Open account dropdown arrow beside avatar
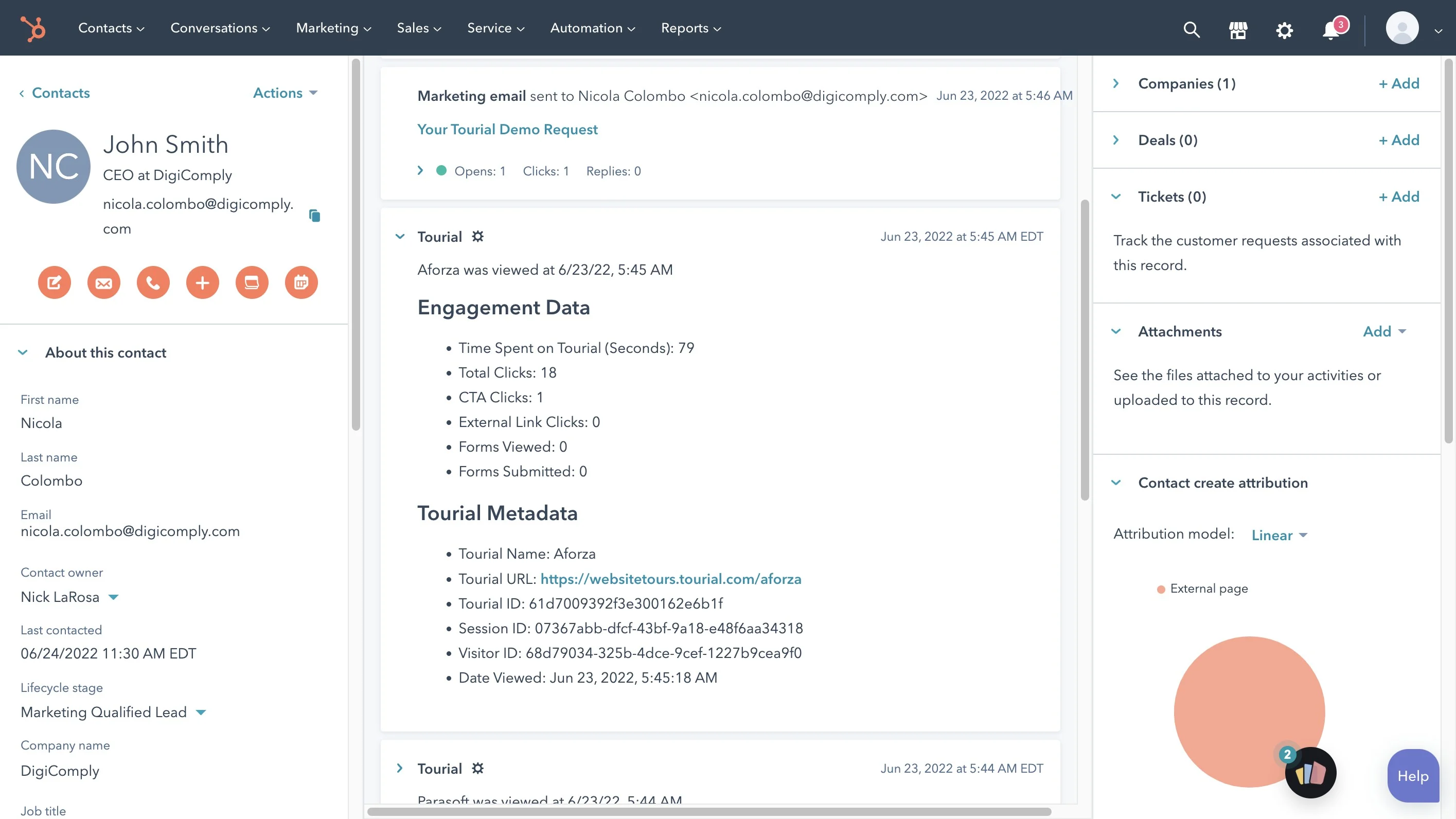This screenshot has height=819, width=1456. pyautogui.click(x=1439, y=31)
